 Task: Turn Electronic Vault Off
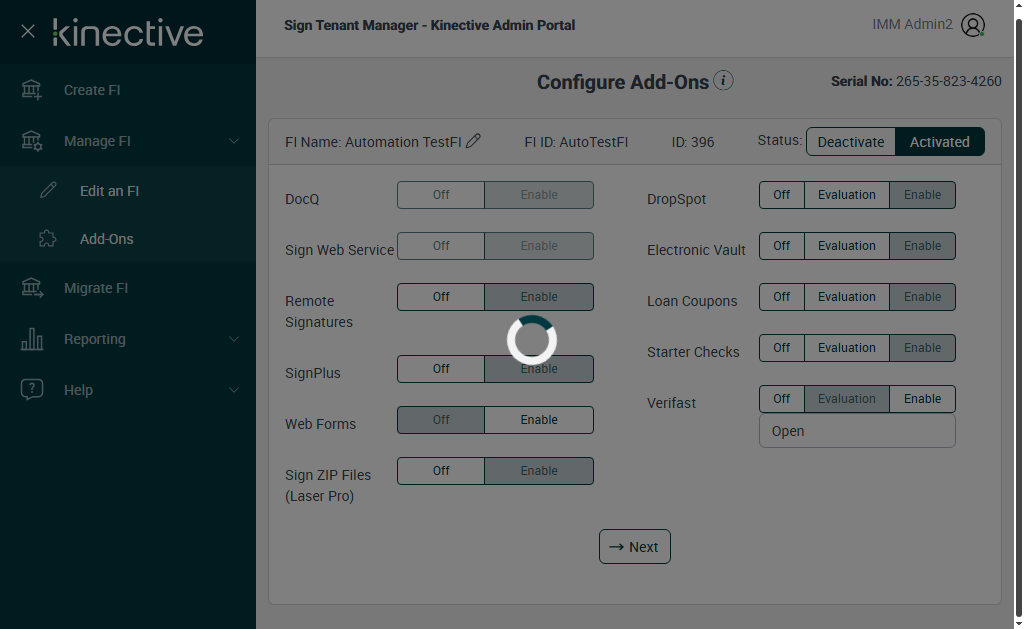coord(782,246)
